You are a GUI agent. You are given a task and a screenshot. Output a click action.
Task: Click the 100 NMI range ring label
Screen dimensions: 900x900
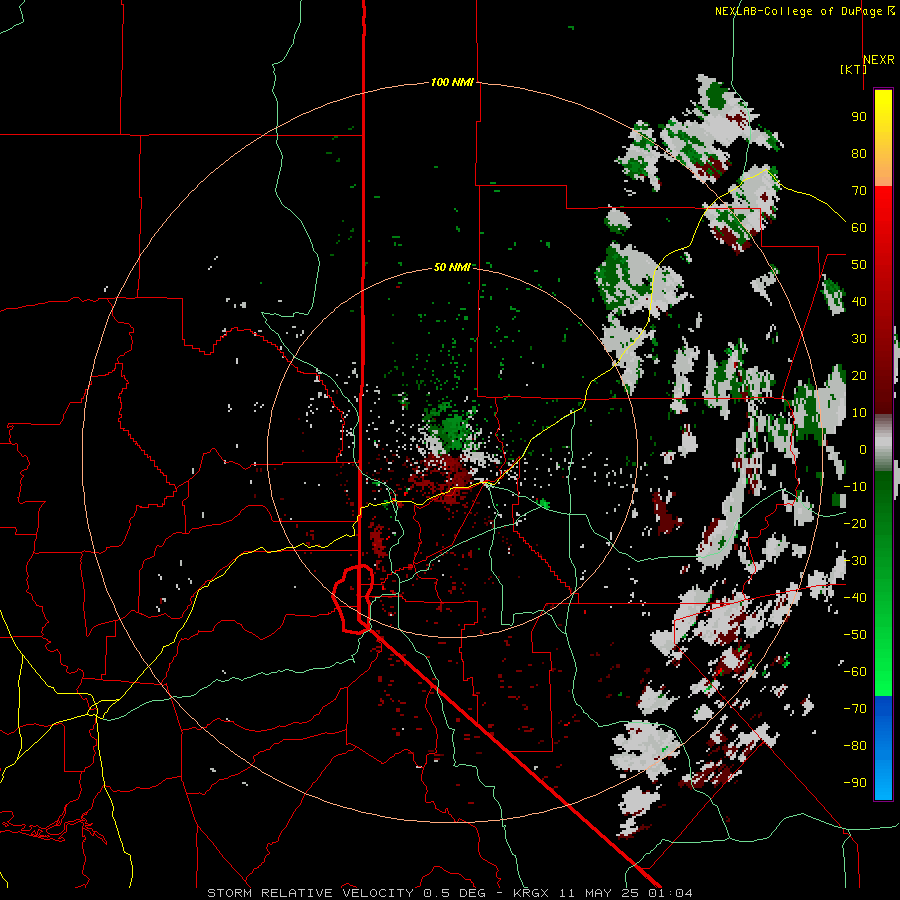click(452, 82)
